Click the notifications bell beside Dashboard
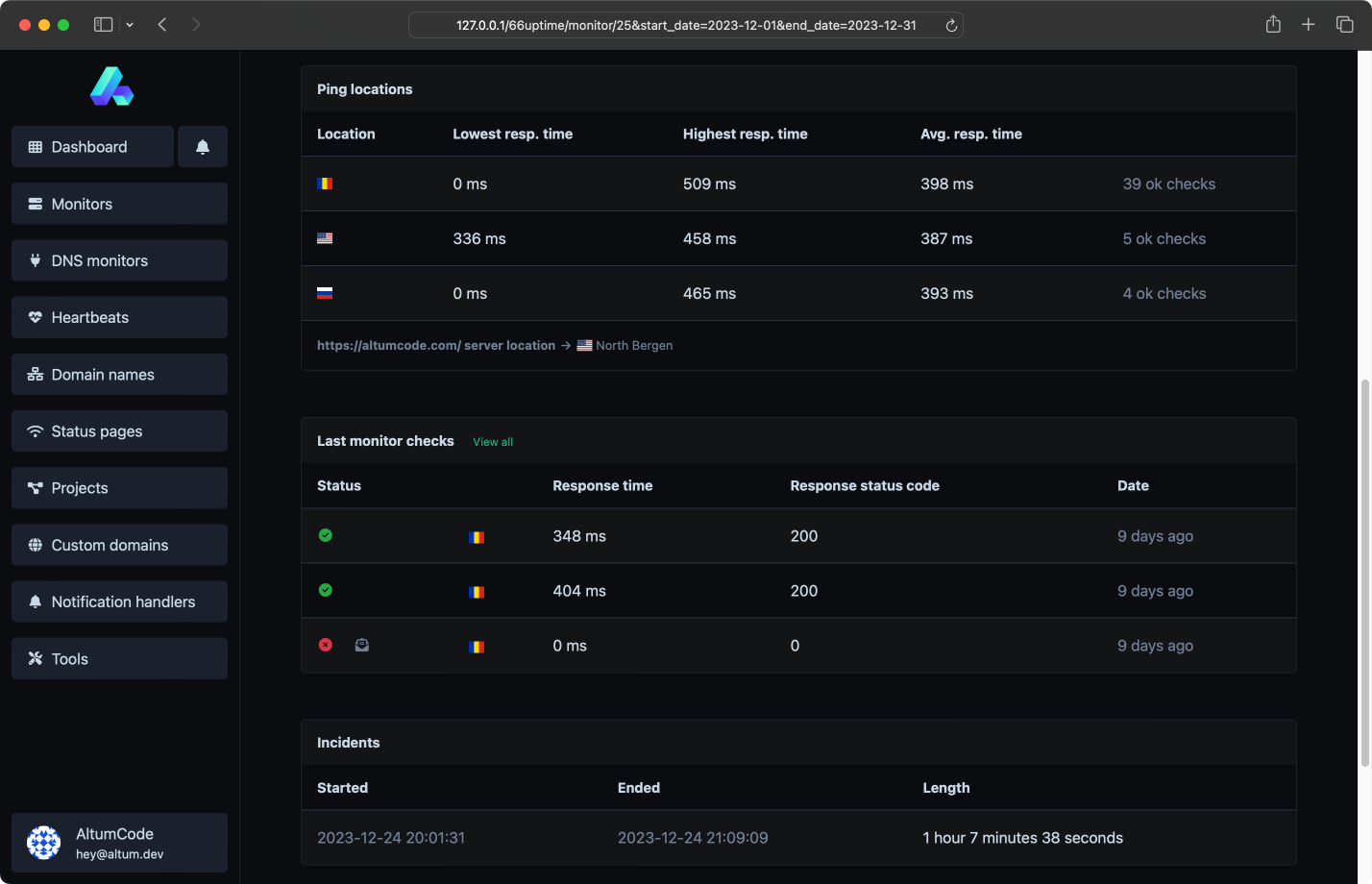This screenshot has width=1372, height=884. [x=203, y=146]
